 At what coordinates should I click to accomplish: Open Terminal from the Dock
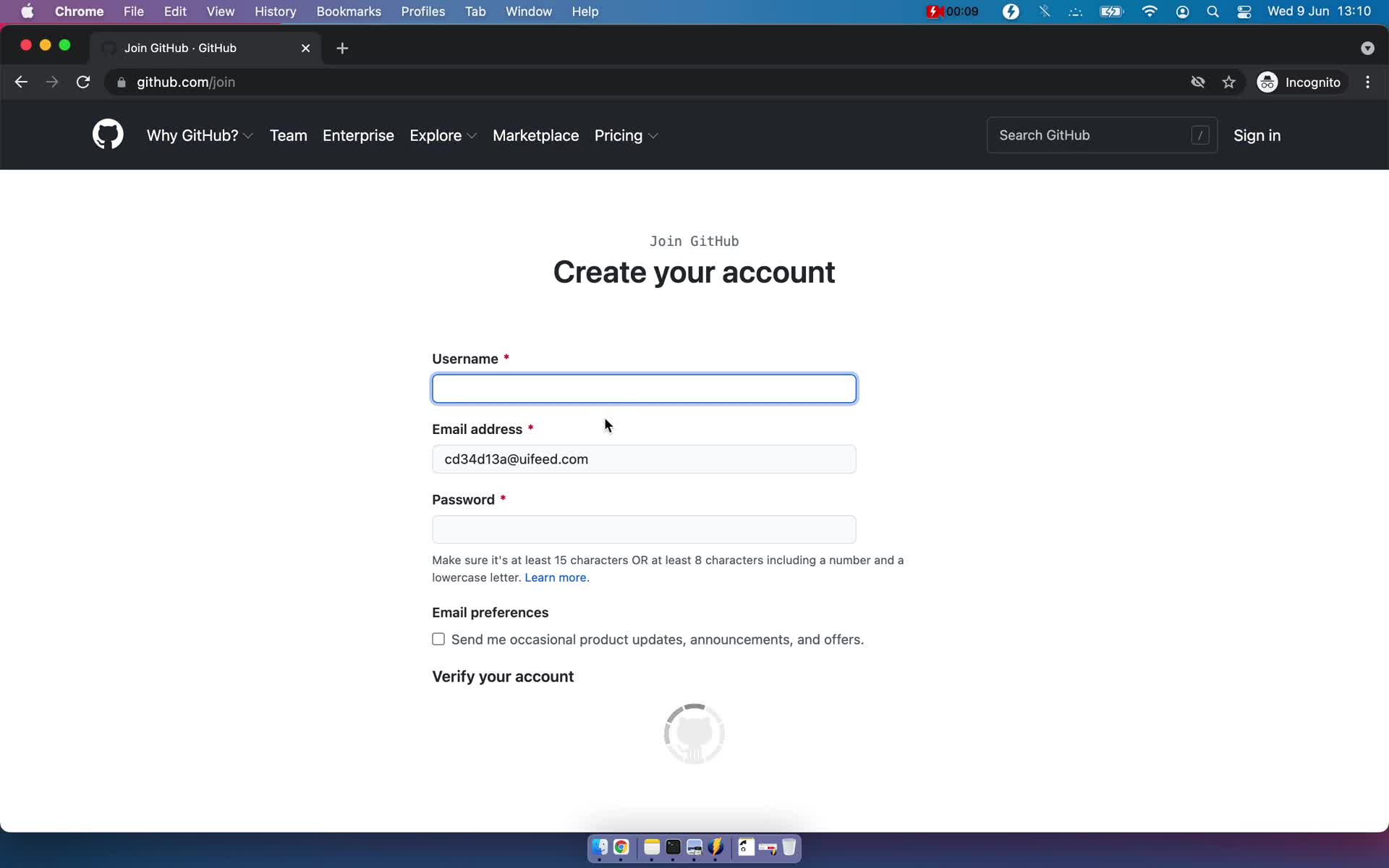click(674, 847)
